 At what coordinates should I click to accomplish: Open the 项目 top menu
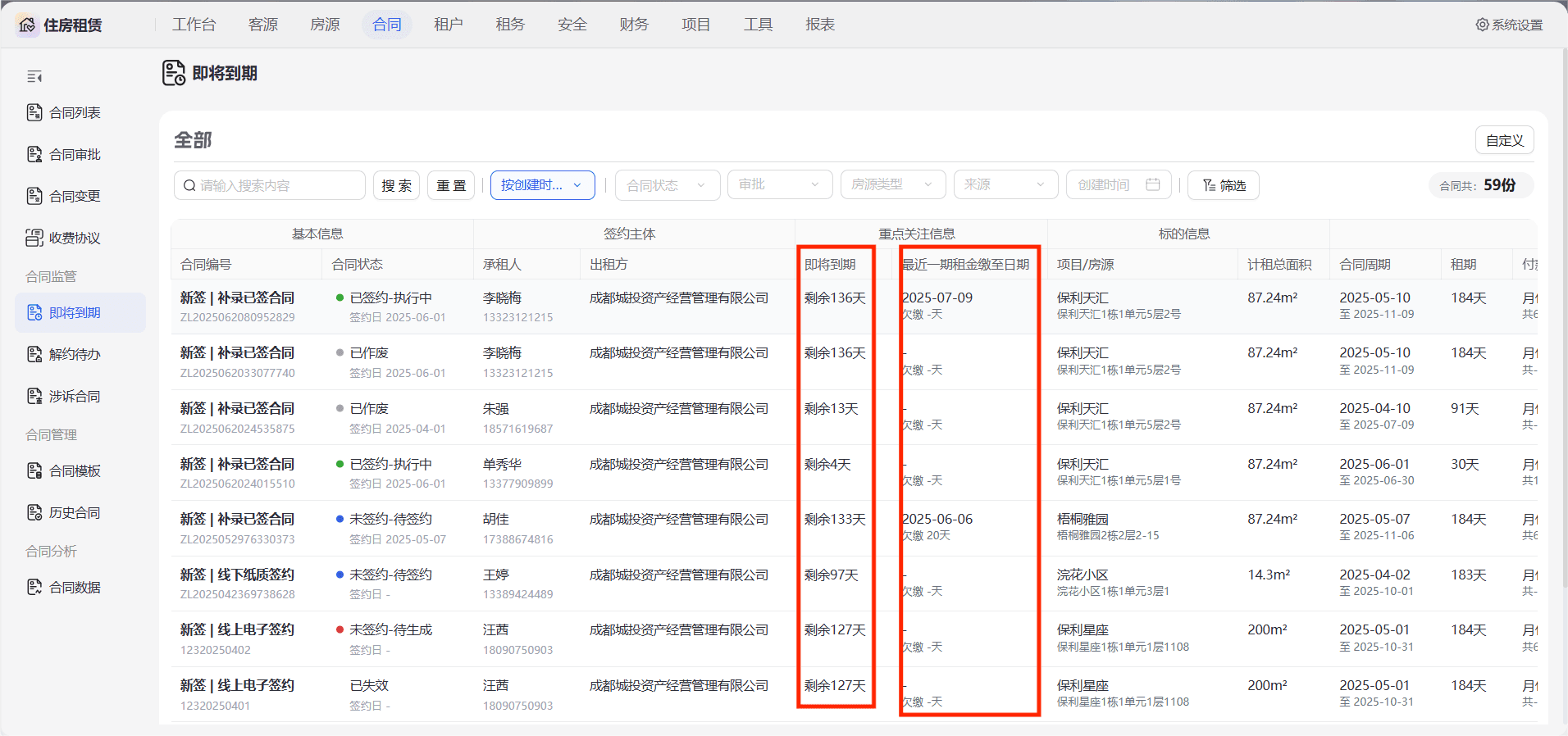[696, 25]
